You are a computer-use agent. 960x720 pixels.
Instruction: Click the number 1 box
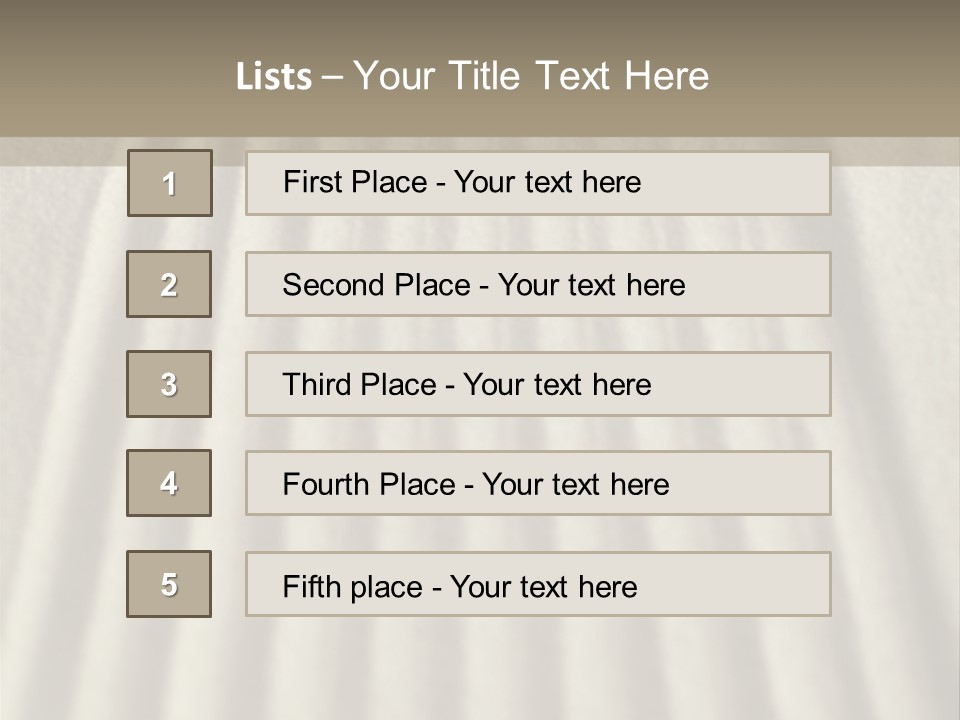click(169, 183)
